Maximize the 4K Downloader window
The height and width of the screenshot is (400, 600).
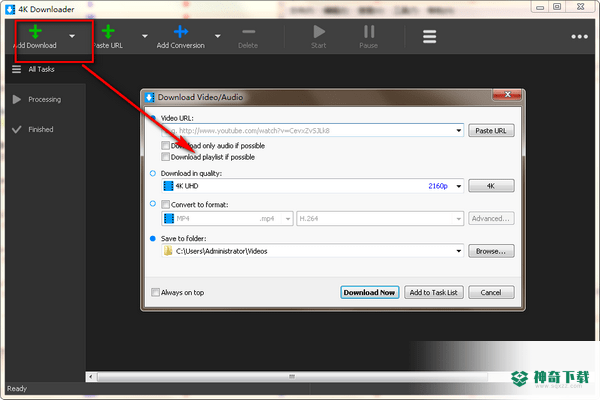click(x=558, y=7)
